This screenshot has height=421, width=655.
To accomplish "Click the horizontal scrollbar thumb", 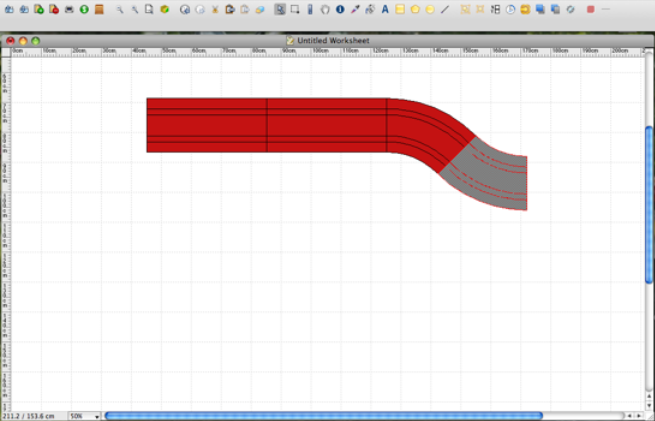I will (x=323, y=415).
